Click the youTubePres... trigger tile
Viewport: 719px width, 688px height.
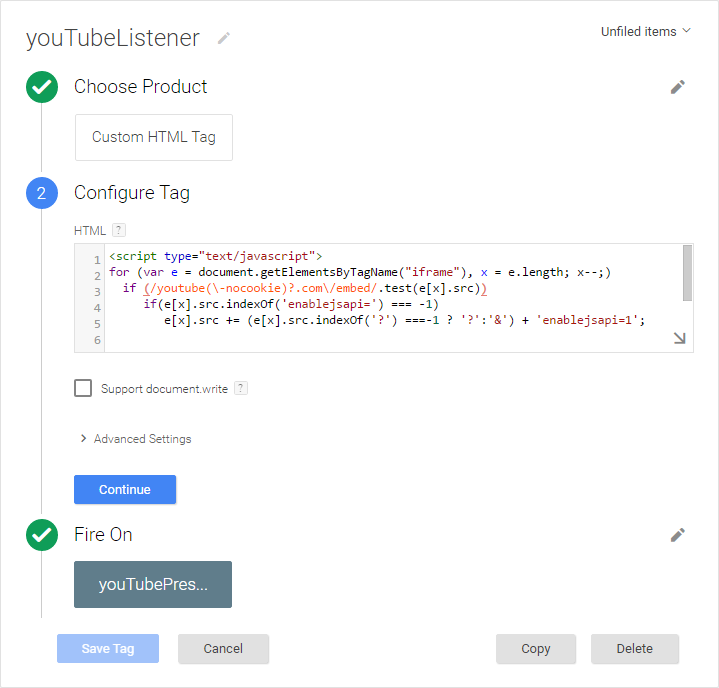click(x=153, y=585)
